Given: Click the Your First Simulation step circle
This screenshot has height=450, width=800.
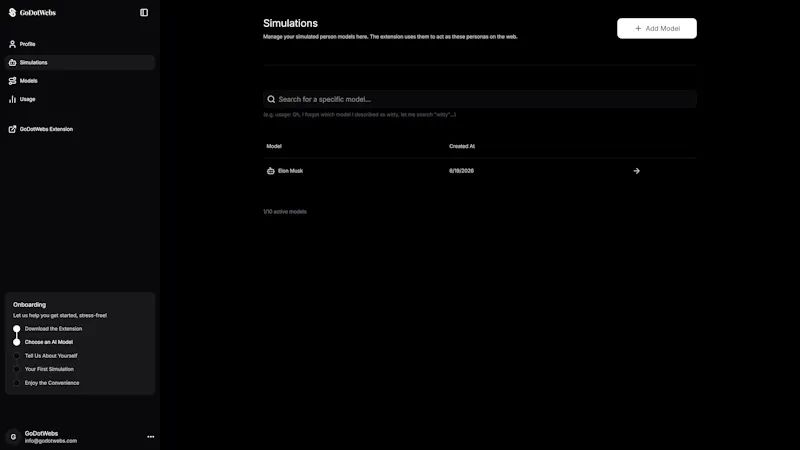Looking at the screenshot, I should 17,369.
